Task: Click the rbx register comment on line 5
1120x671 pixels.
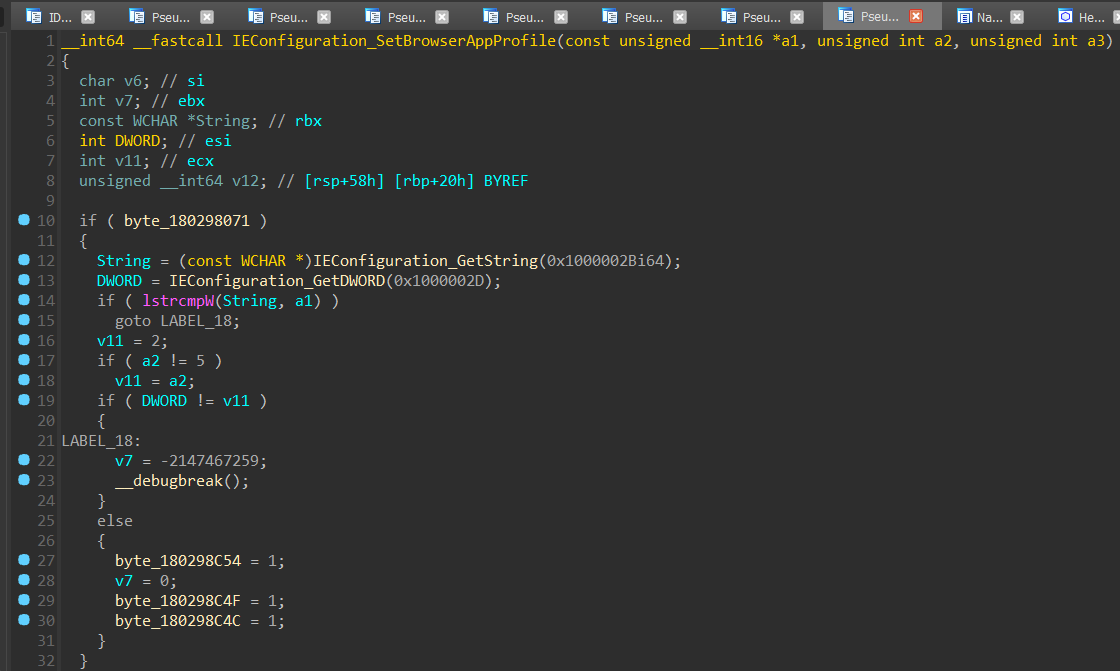Action: pyautogui.click(x=309, y=121)
